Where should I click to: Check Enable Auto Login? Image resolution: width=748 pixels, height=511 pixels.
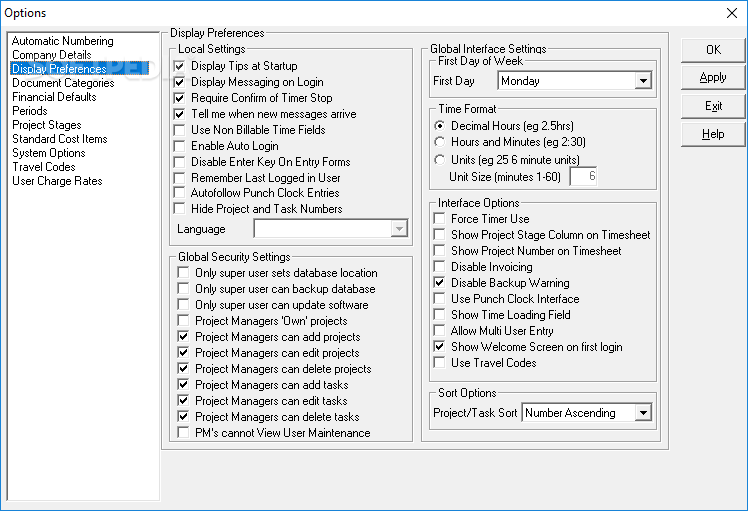pos(179,146)
